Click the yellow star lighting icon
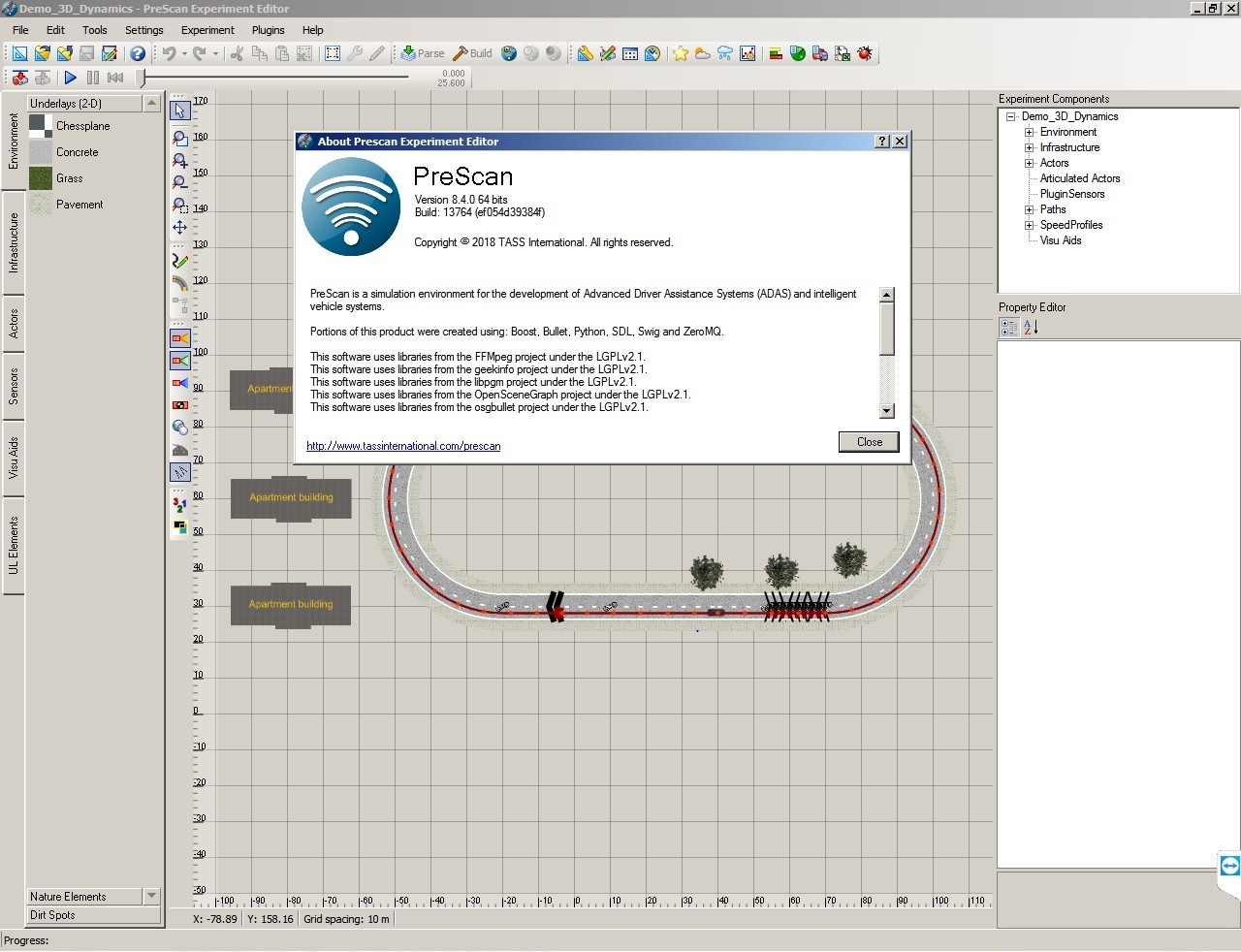The height and width of the screenshot is (952, 1241). [681, 53]
